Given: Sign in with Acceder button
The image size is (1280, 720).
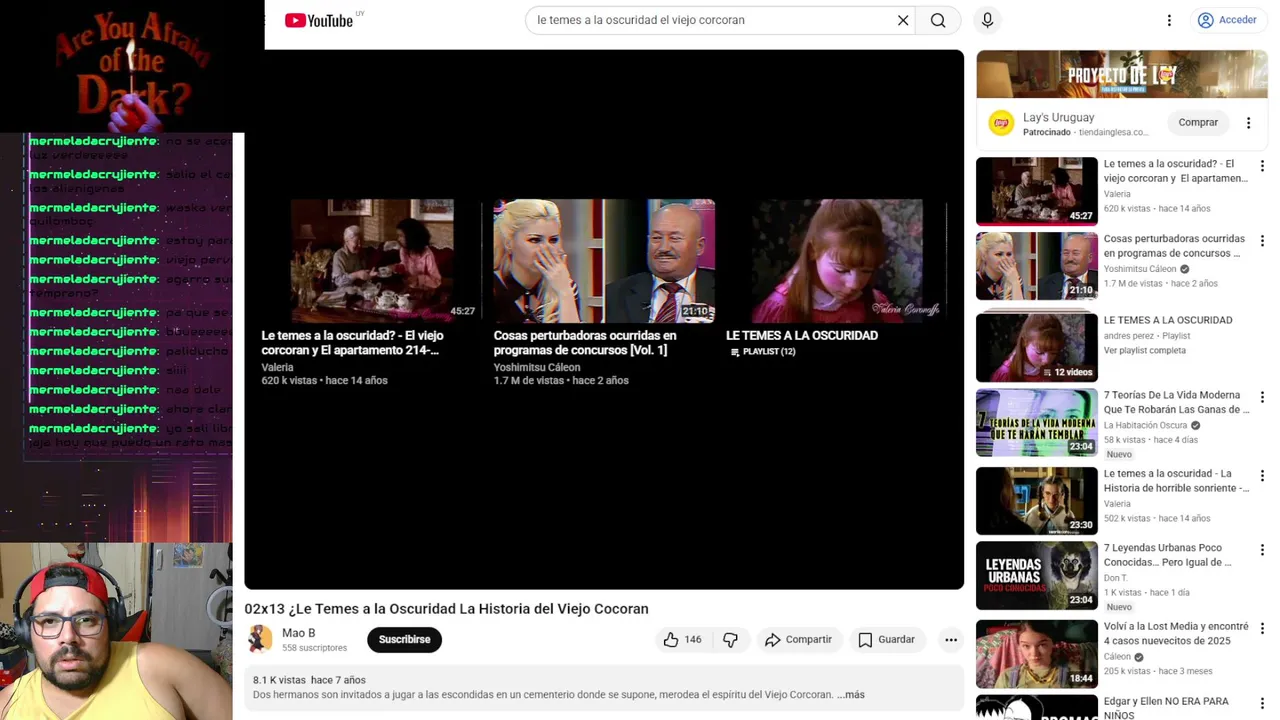Looking at the screenshot, I should coord(1227,20).
